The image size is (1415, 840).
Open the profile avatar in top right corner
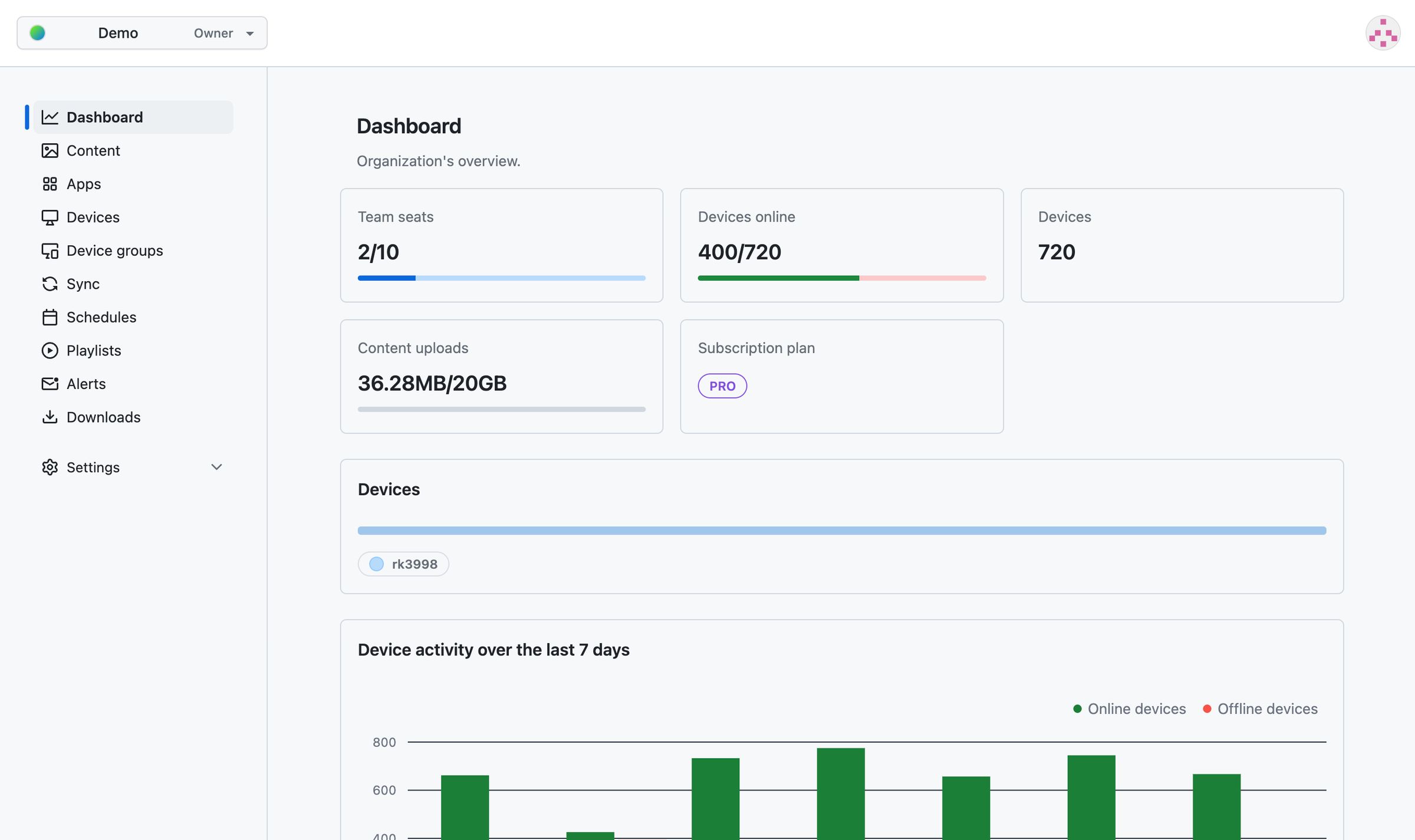(1383, 33)
